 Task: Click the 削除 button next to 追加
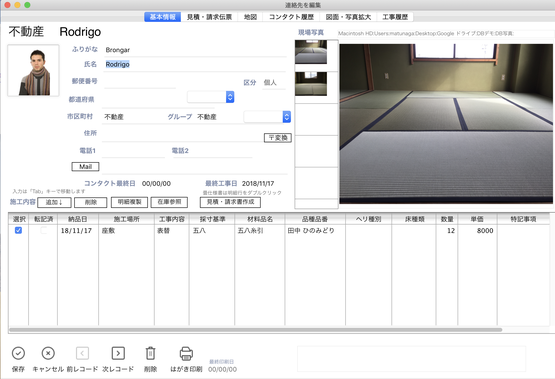[x=91, y=202]
